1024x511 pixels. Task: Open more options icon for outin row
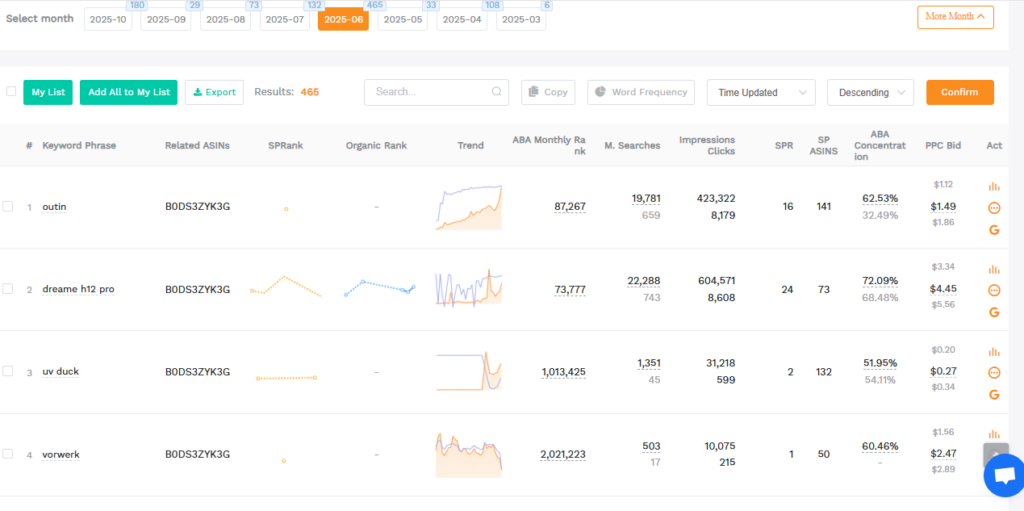994,208
